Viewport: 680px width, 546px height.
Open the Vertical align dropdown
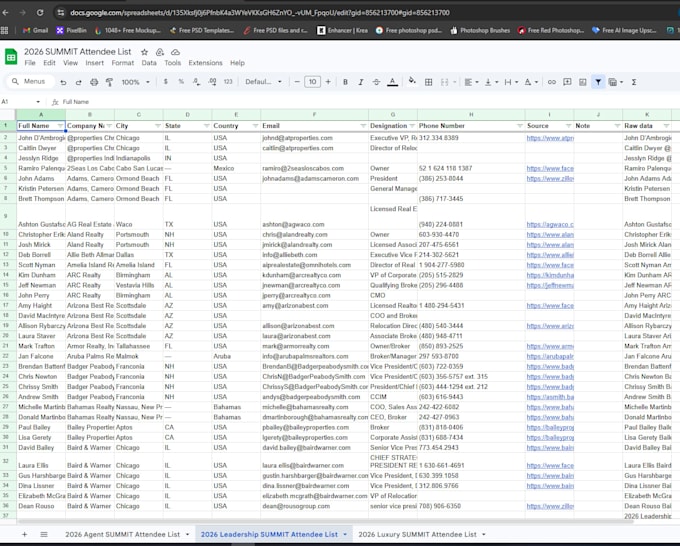coord(491,82)
